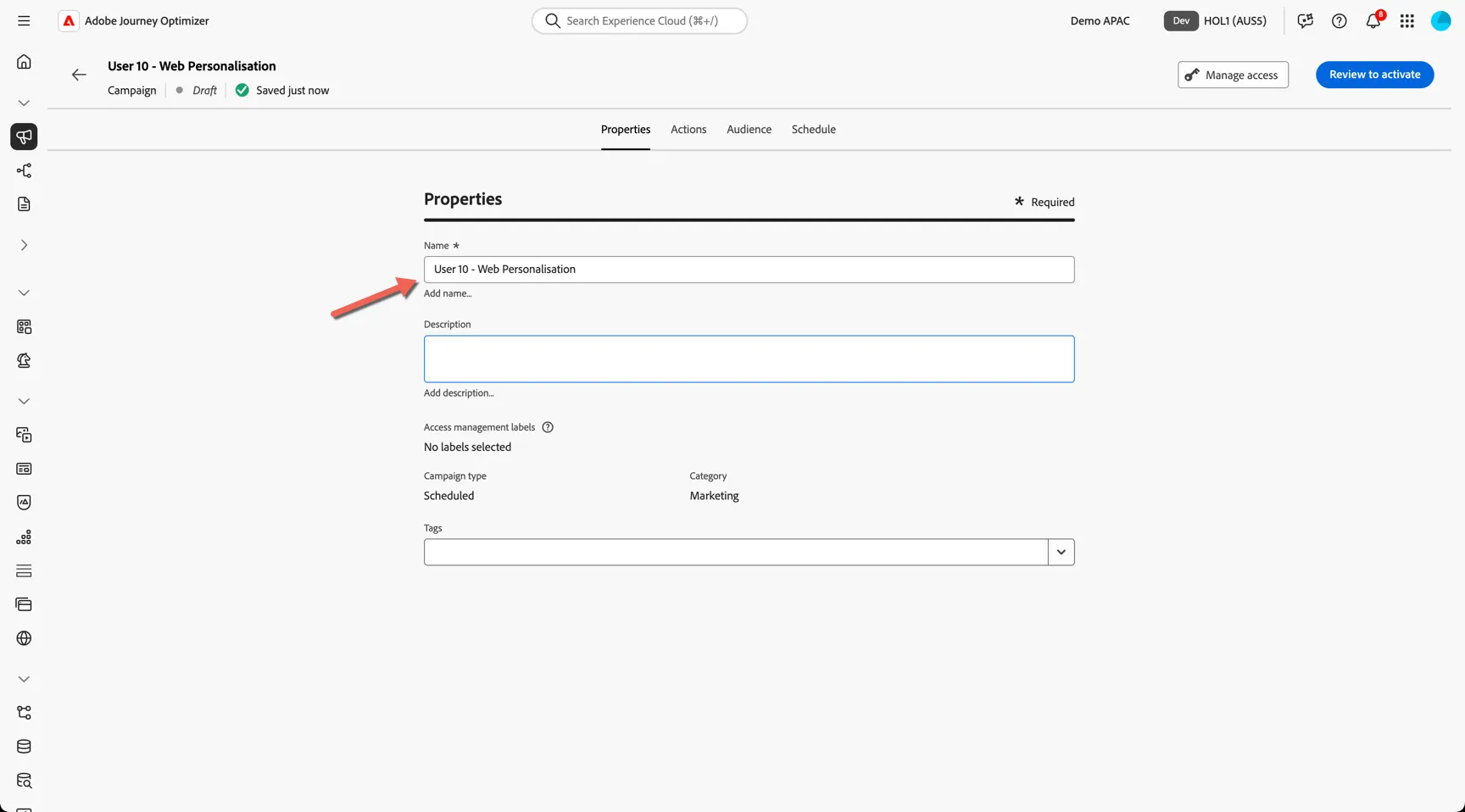Open the Tags dropdown arrow
Viewport: 1465px width, 812px height.
pos(1061,552)
